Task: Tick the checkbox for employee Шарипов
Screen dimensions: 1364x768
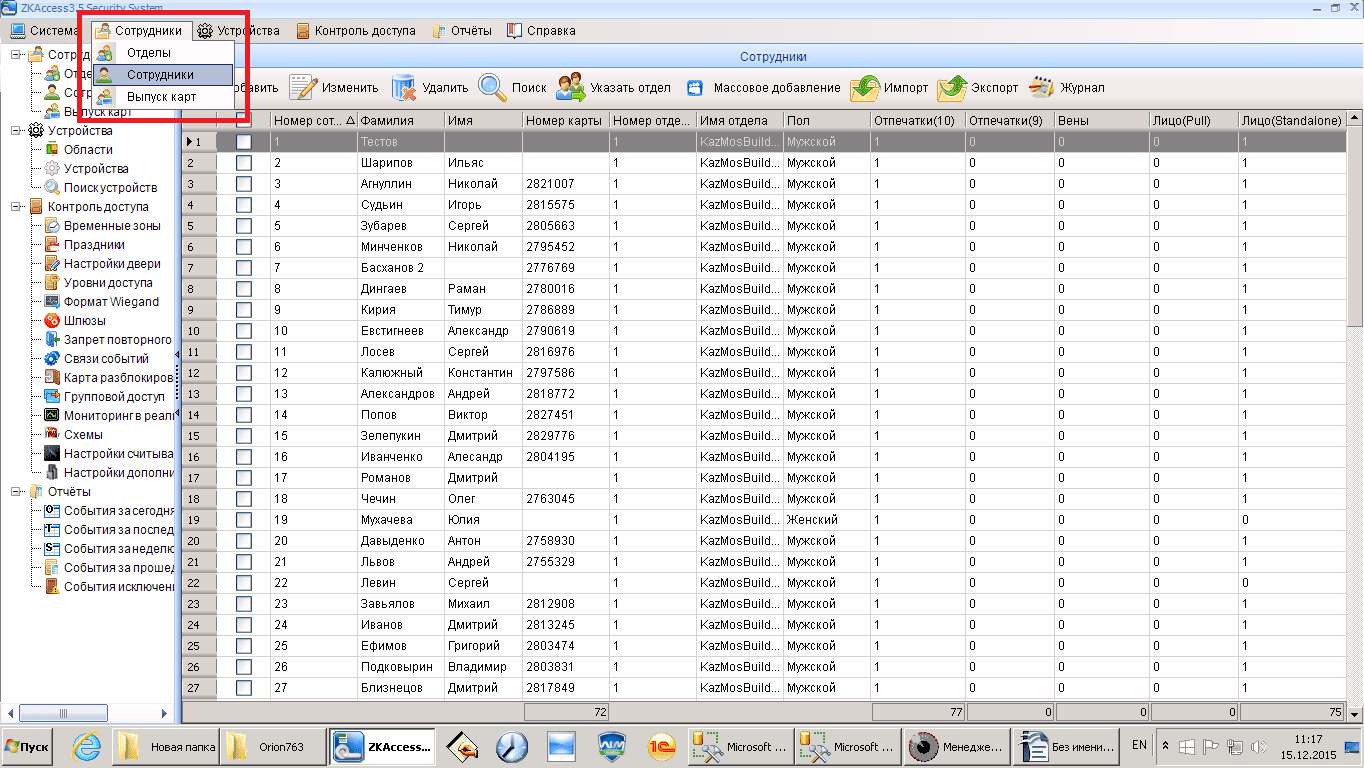Action: pyautogui.click(x=244, y=163)
